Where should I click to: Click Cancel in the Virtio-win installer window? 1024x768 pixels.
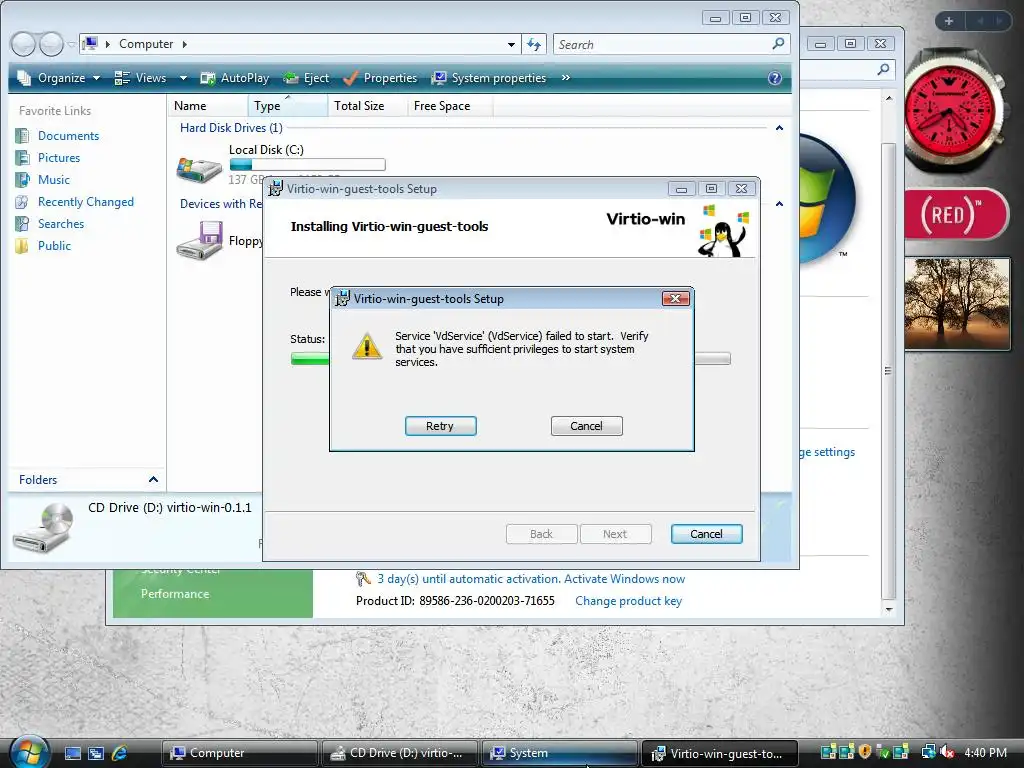coord(706,534)
